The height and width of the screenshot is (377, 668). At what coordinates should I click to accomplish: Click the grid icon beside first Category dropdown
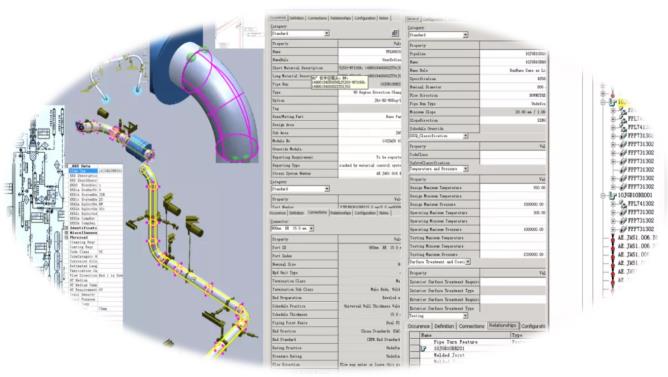[395, 33]
